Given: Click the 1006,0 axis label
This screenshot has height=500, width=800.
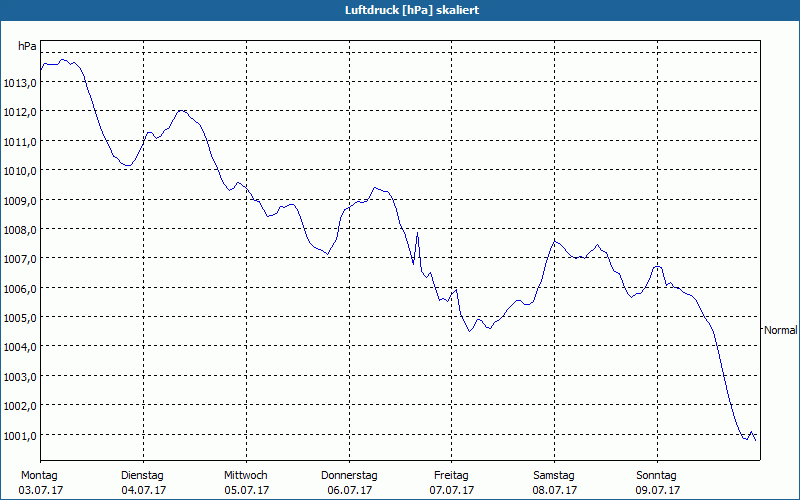Looking at the screenshot, I should point(20,289).
